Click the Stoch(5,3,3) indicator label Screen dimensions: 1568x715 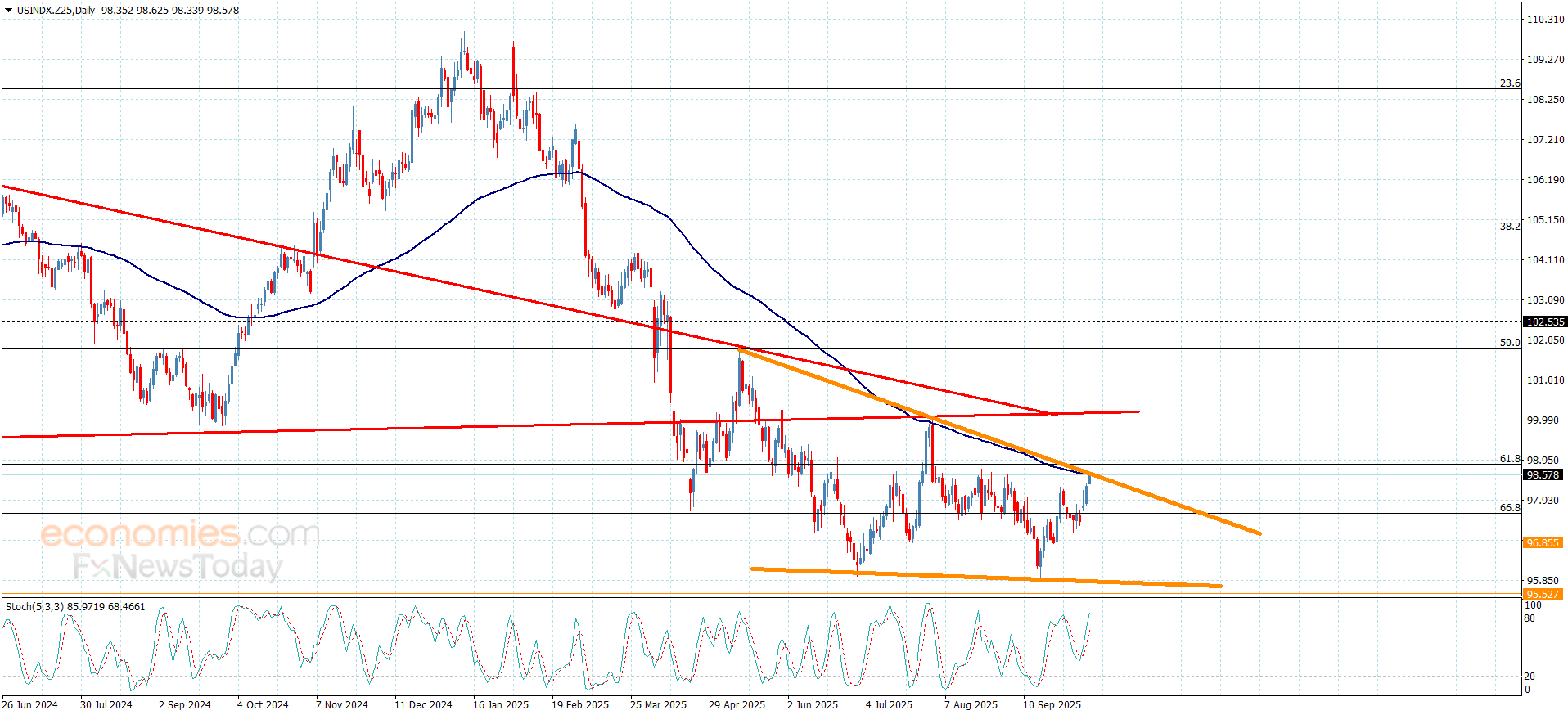pyautogui.click(x=34, y=607)
